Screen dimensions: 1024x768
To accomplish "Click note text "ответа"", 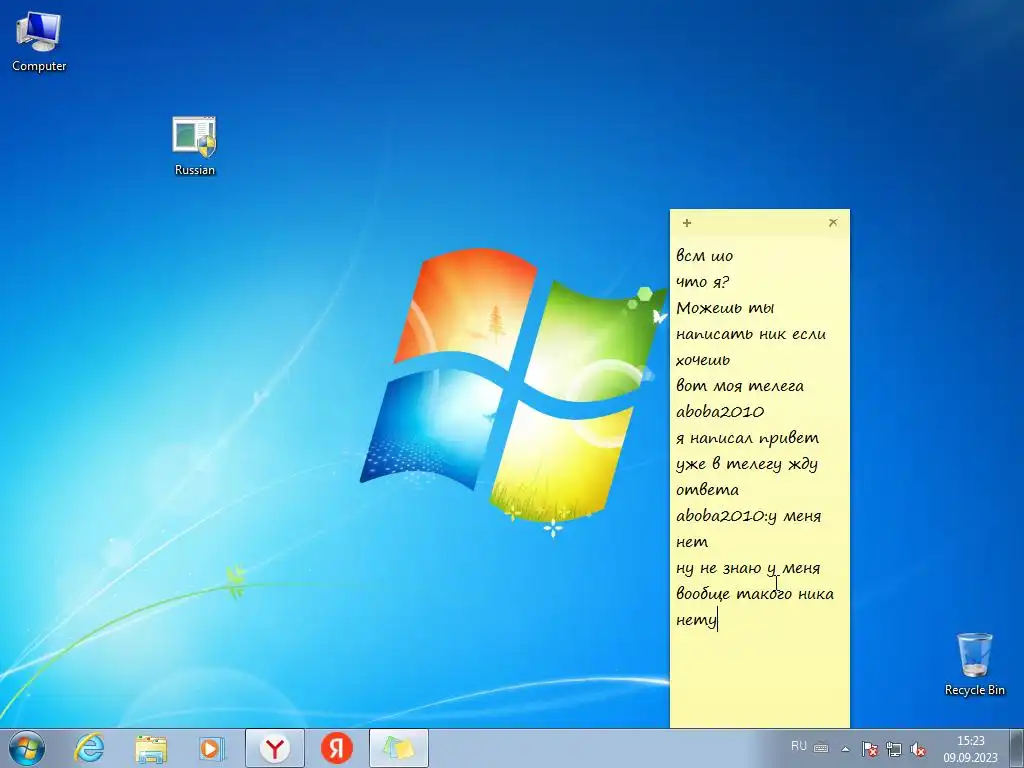I will pos(707,490).
